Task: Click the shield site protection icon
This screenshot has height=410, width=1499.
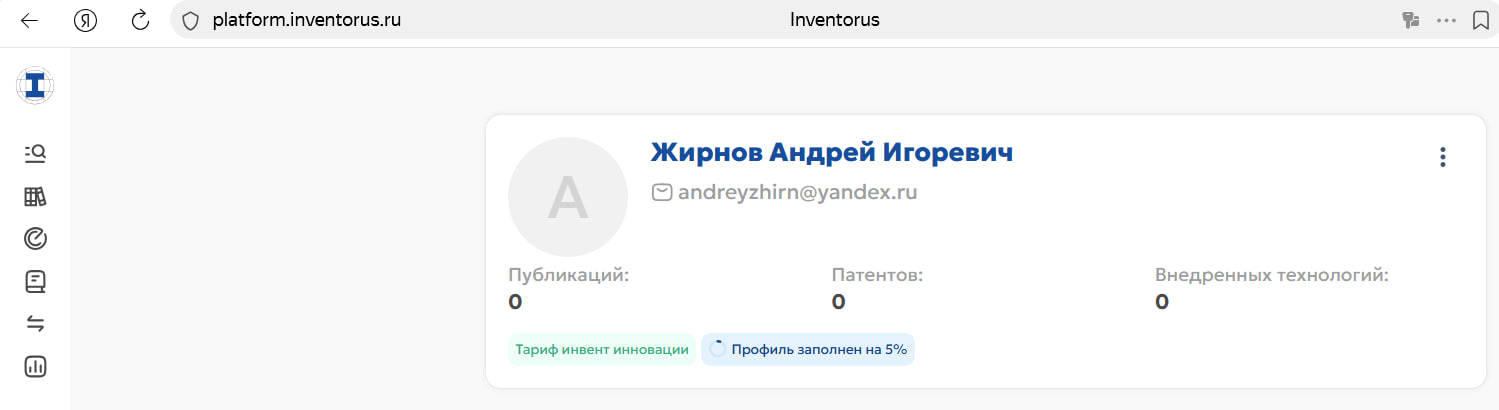Action: point(190,20)
